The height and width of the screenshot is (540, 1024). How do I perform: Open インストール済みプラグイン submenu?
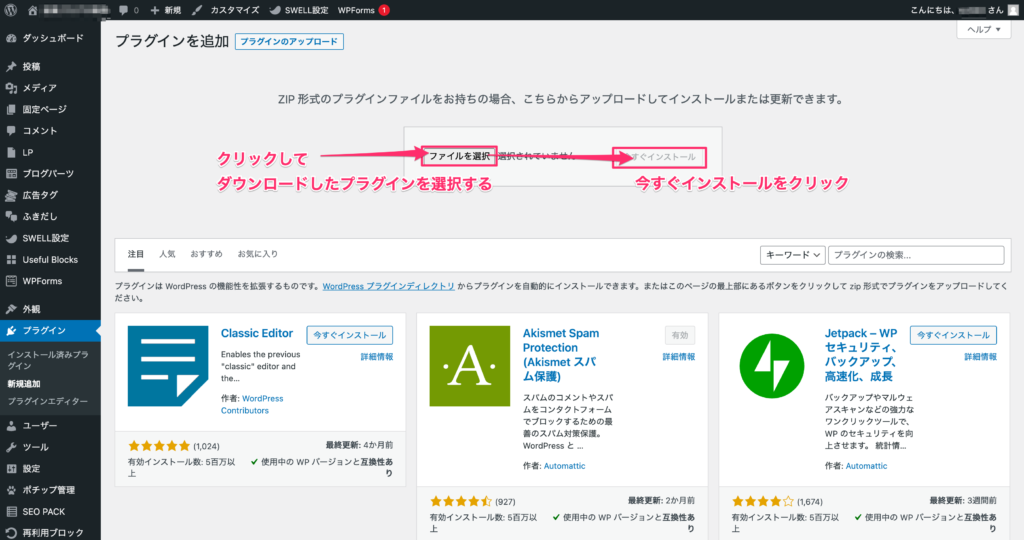coord(48,360)
